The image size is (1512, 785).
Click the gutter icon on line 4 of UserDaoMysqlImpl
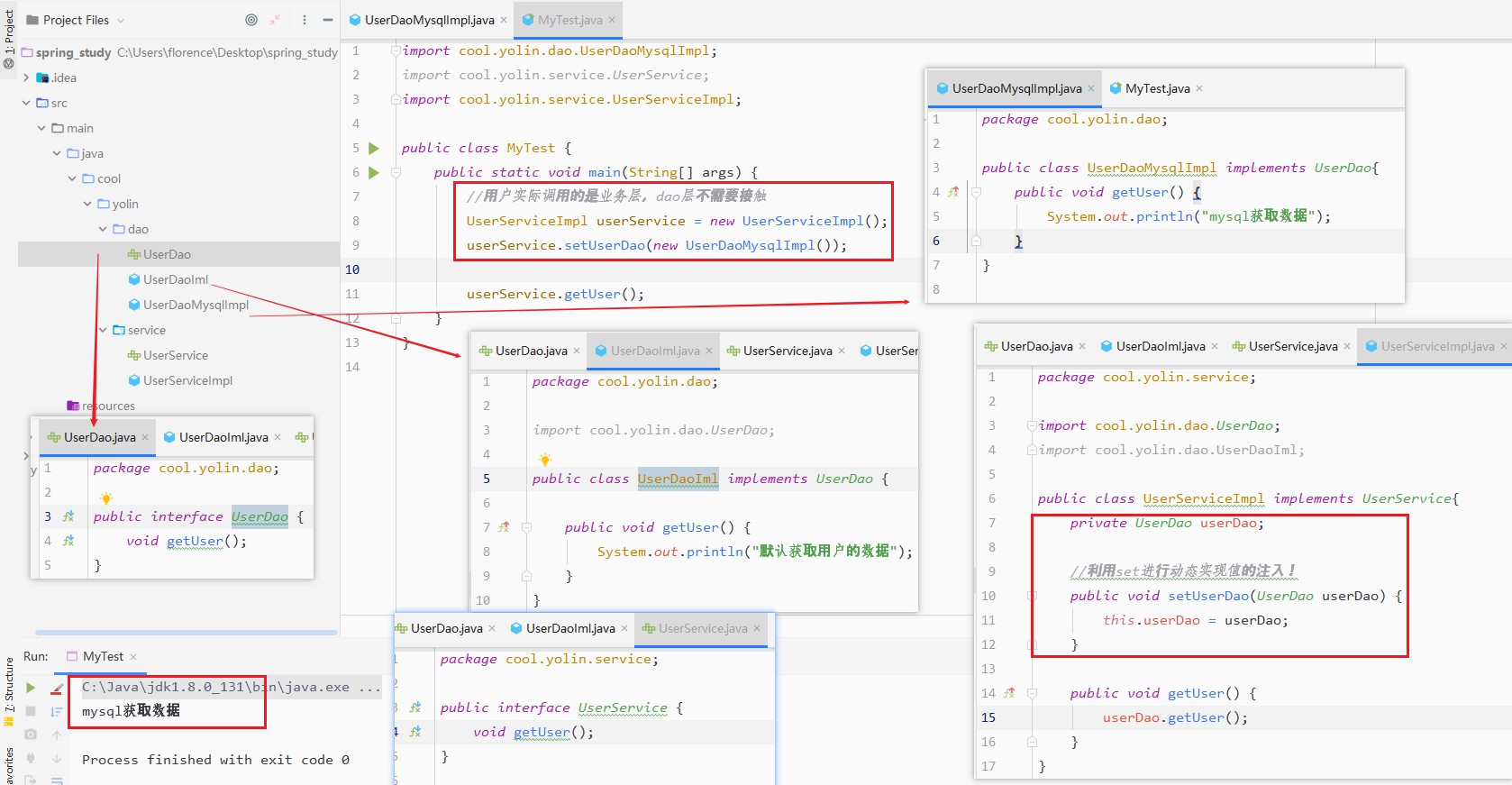pyautogui.click(x=953, y=192)
